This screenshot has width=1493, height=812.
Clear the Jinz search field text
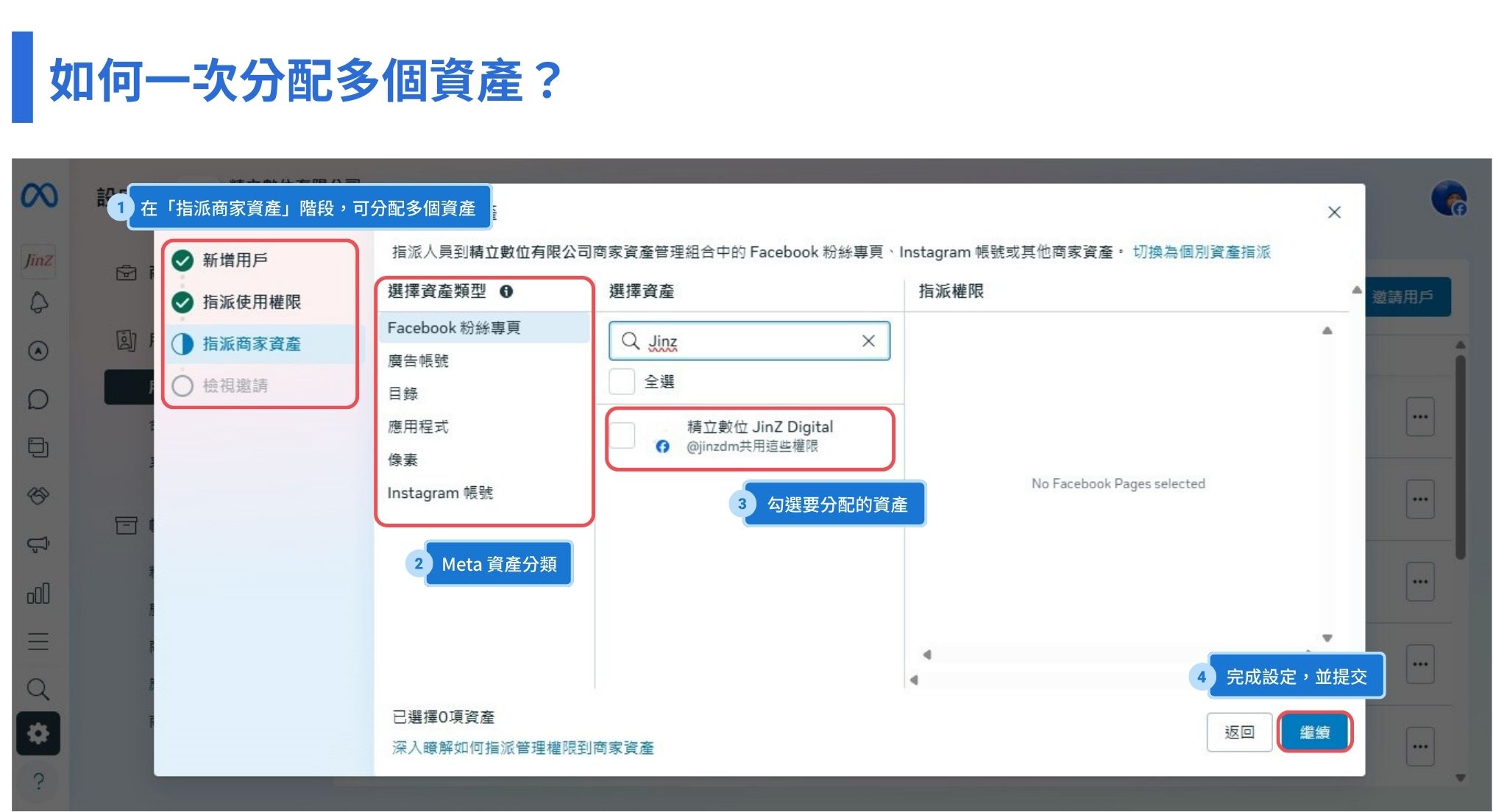tap(868, 341)
